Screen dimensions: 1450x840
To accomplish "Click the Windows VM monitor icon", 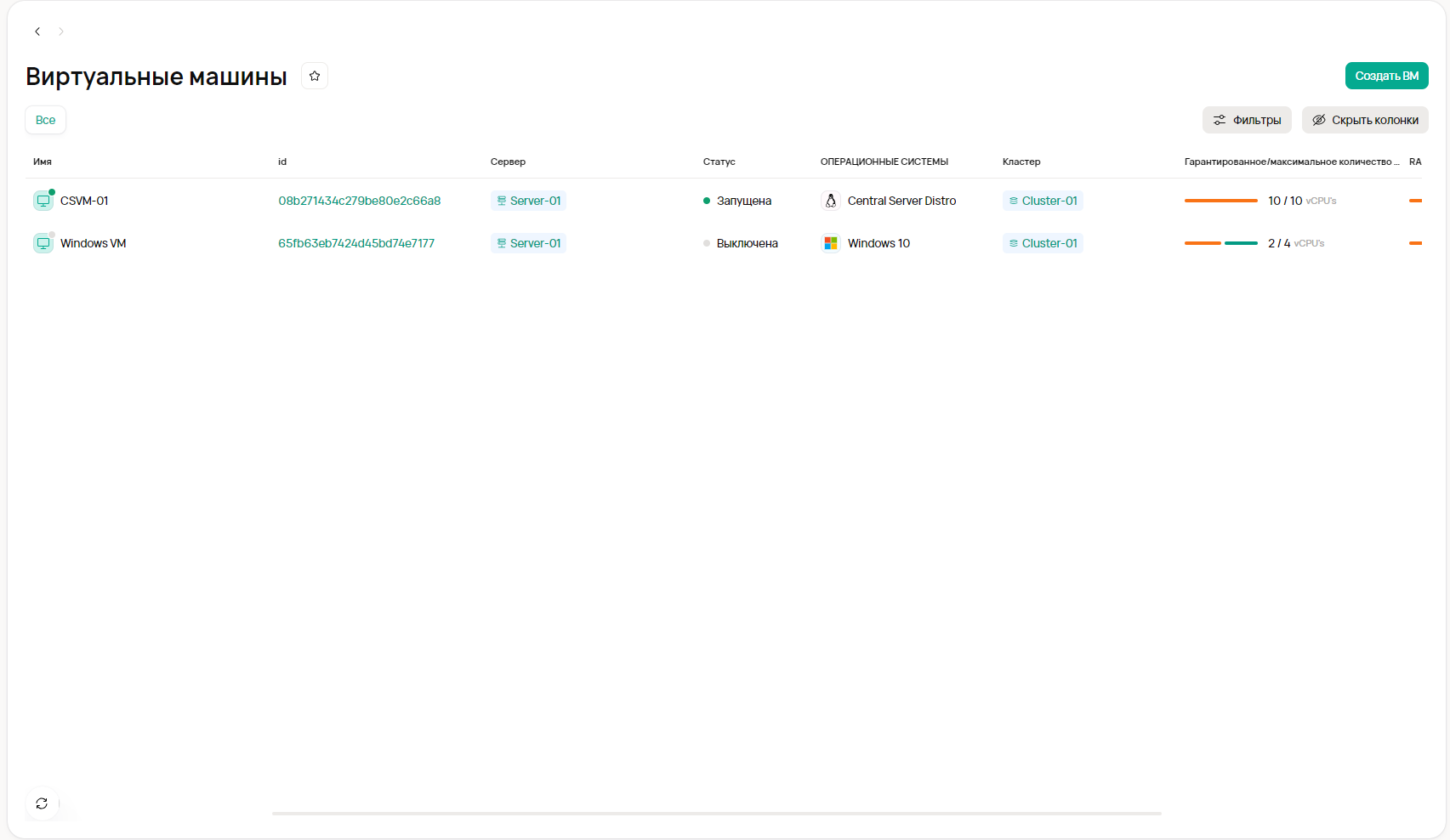I will [x=43, y=243].
